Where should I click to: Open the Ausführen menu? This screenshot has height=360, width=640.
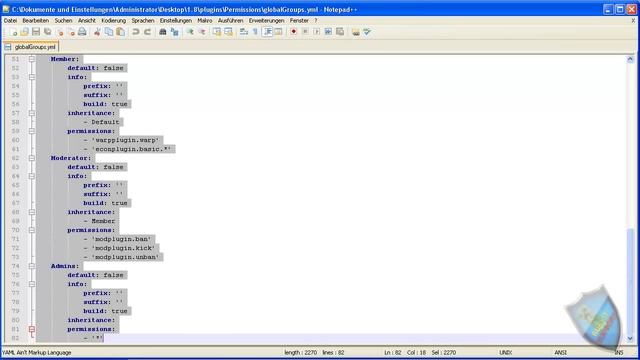click(x=231, y=20)
